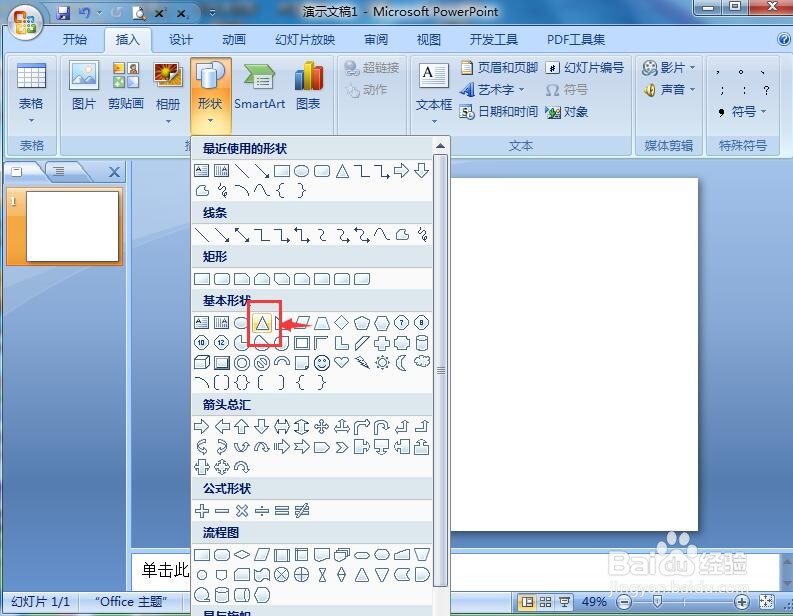Close the slides pane with X

tap(114, 172)
